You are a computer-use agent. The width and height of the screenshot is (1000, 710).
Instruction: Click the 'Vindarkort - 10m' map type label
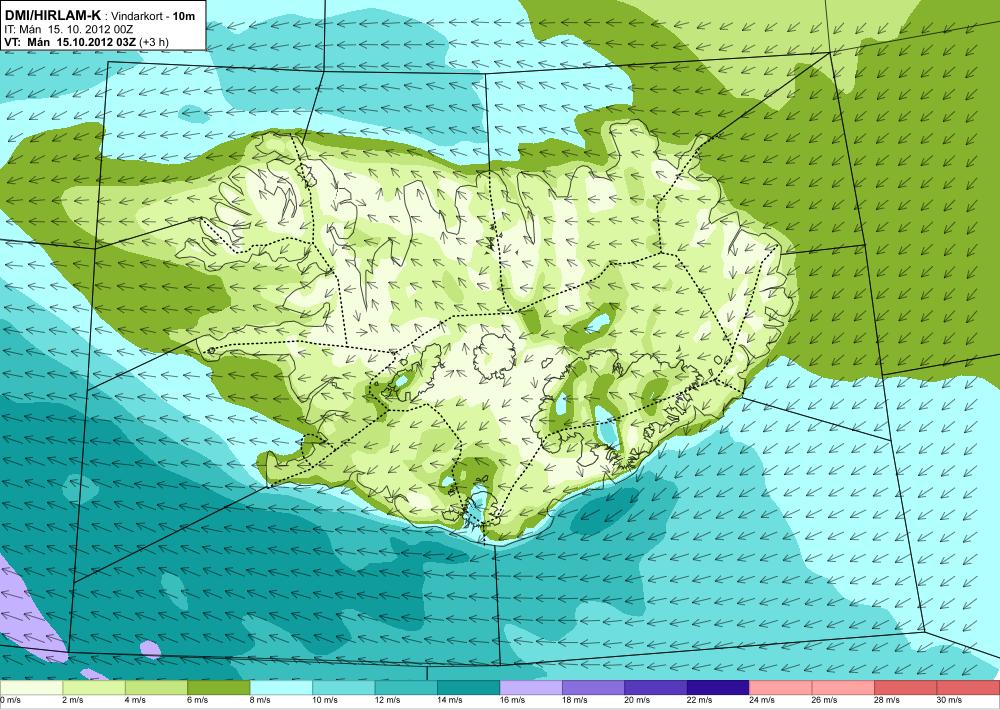click(x=154, y=17)
